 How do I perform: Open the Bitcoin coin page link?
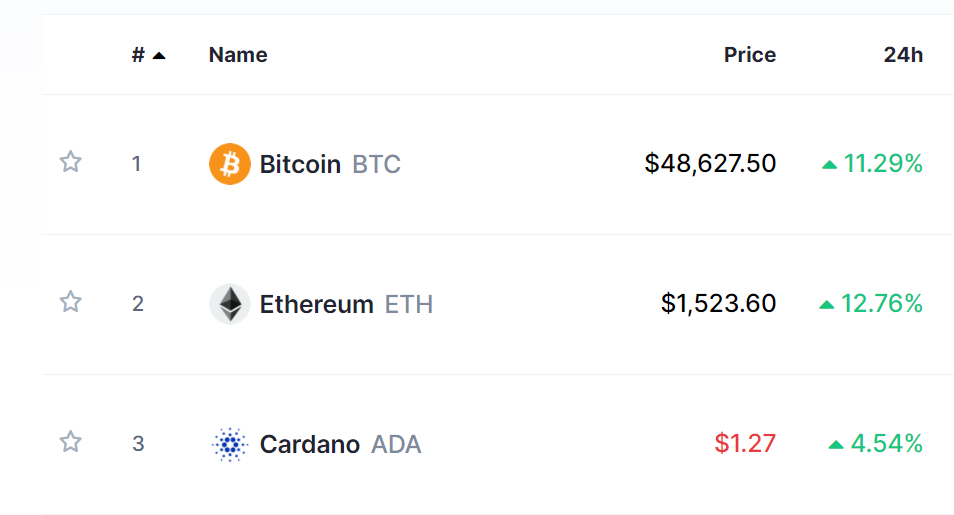[300, 164]
